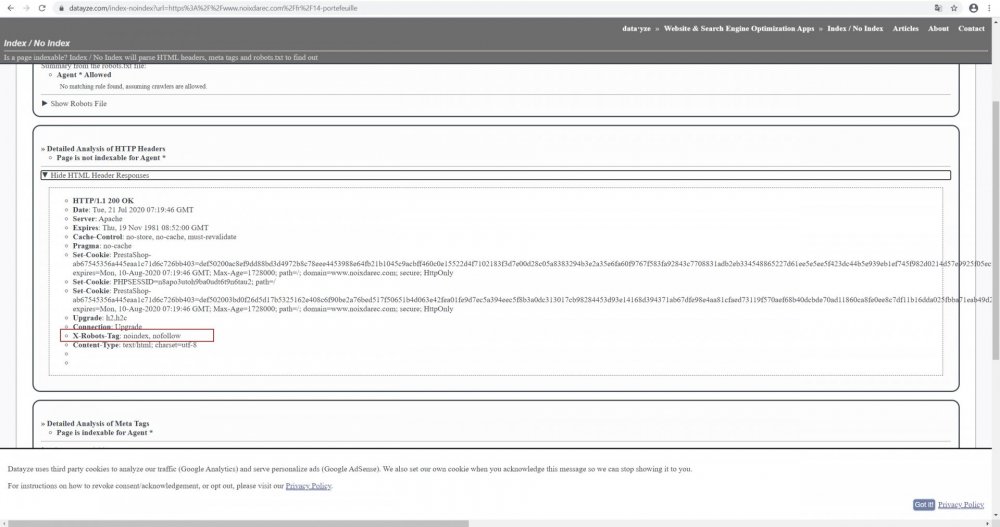Image resolution: width=1000 pixels, height=527 pixels.
Task: Click the Server: Apache header line
Action: [97, 219]
